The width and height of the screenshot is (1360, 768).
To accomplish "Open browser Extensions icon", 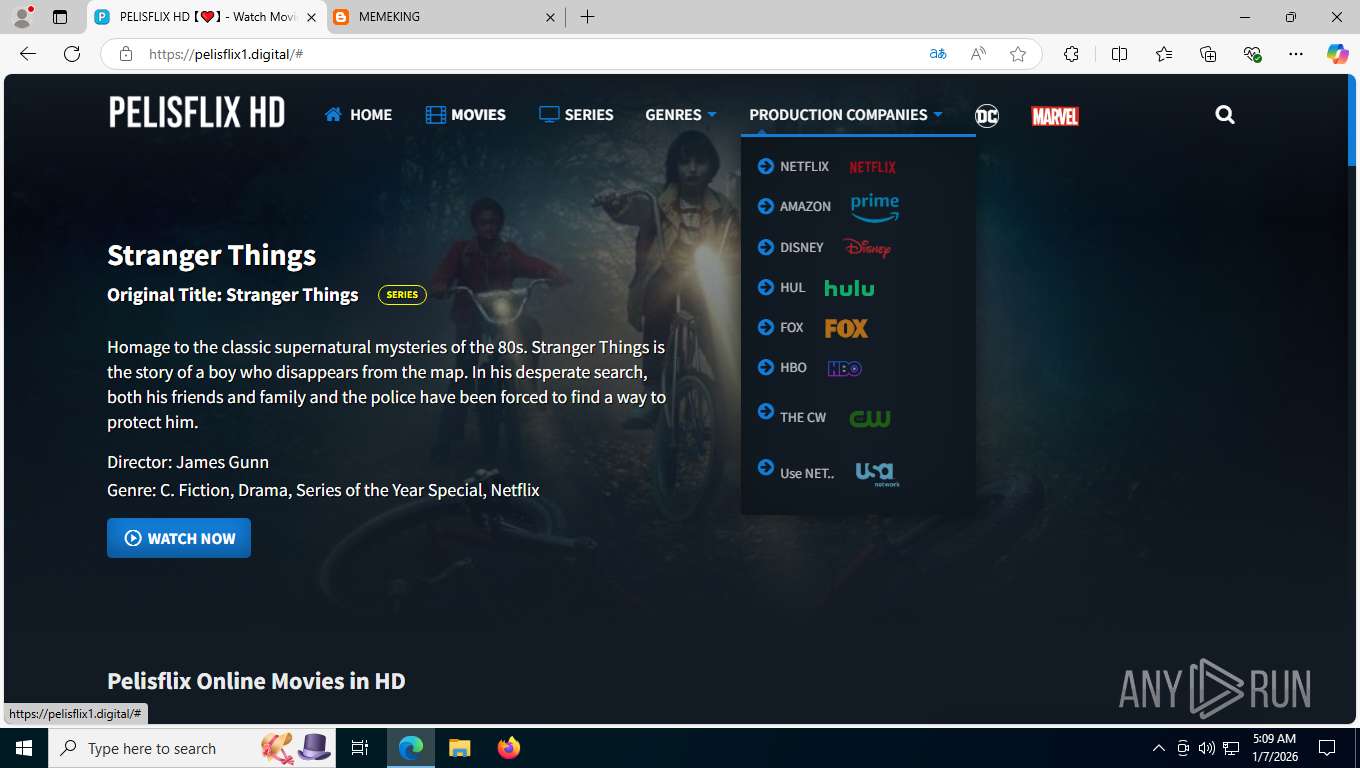I will click(1071, 54).
